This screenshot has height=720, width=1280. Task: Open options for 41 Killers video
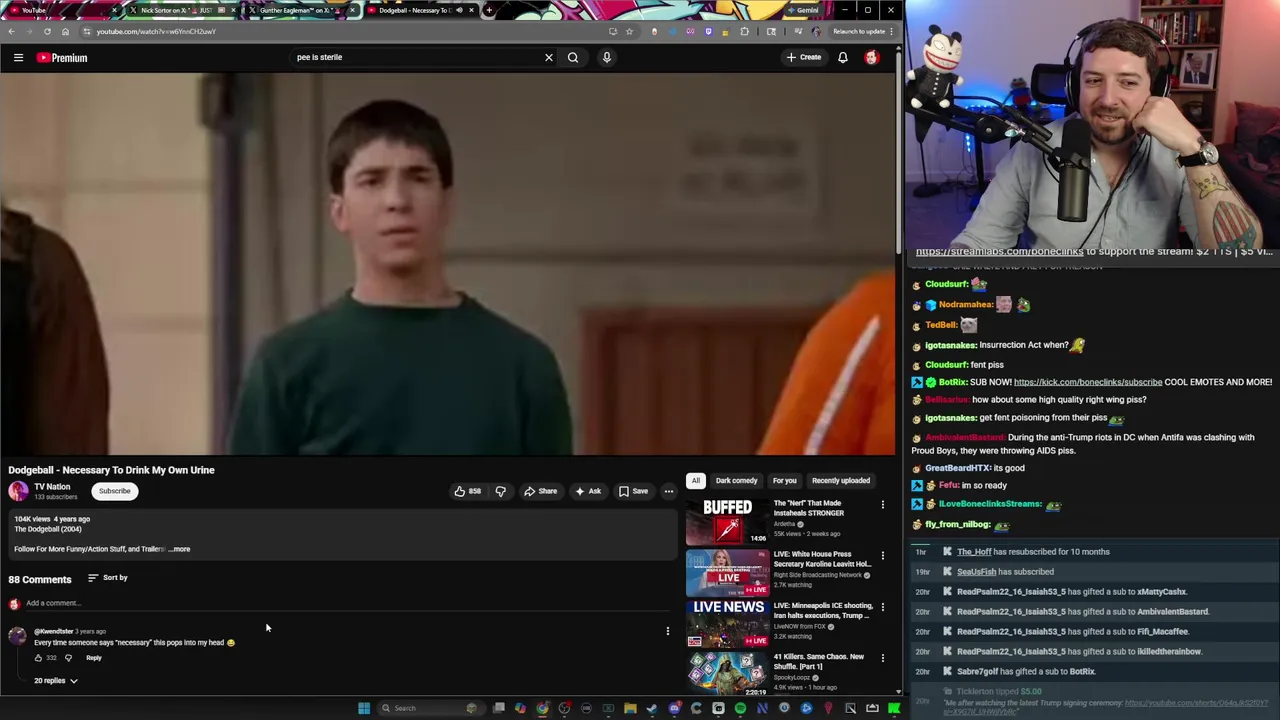click(882, 658)
